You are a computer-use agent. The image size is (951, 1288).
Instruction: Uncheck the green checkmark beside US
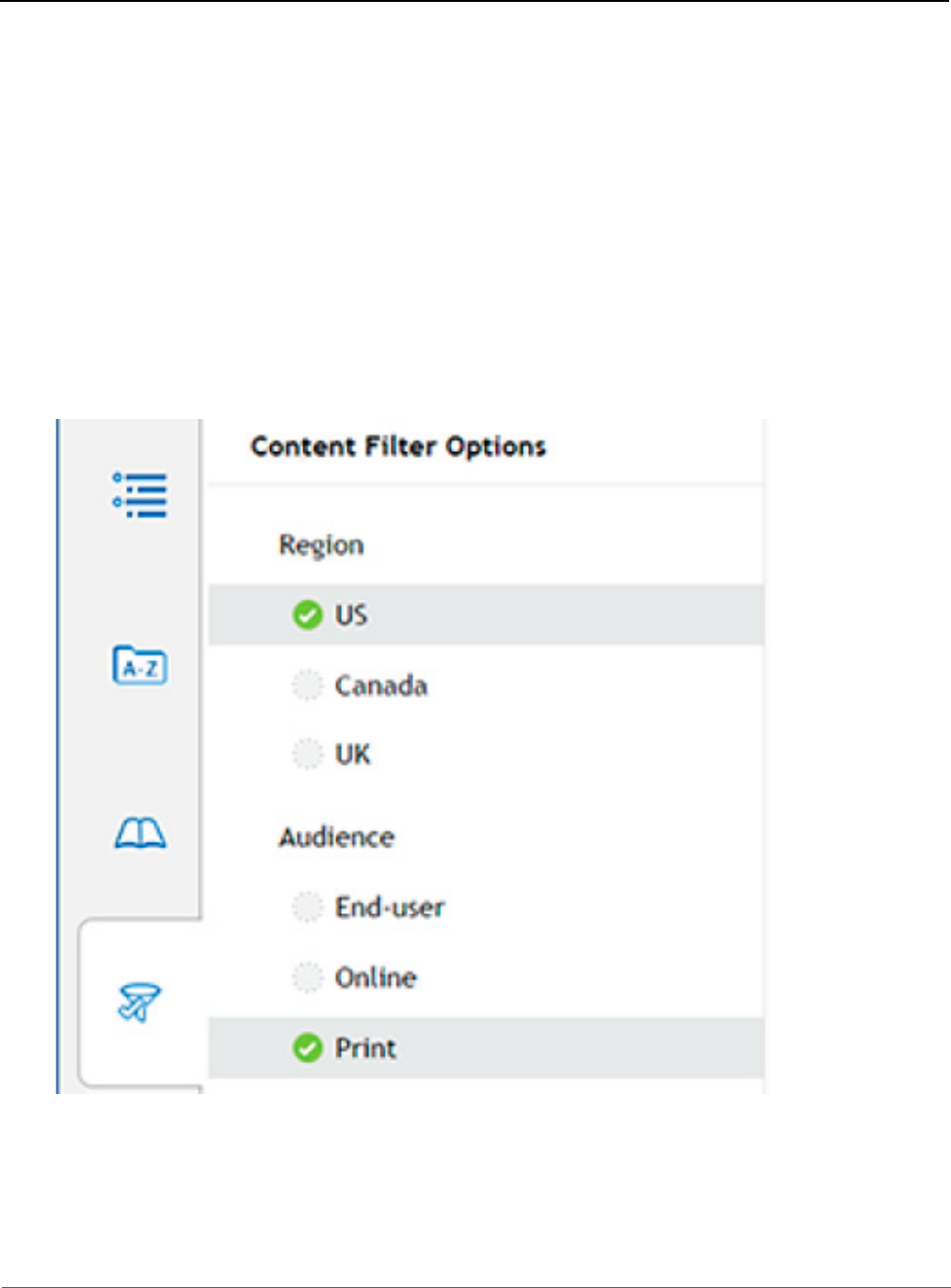pyautogui.click(x=307, y=615)
